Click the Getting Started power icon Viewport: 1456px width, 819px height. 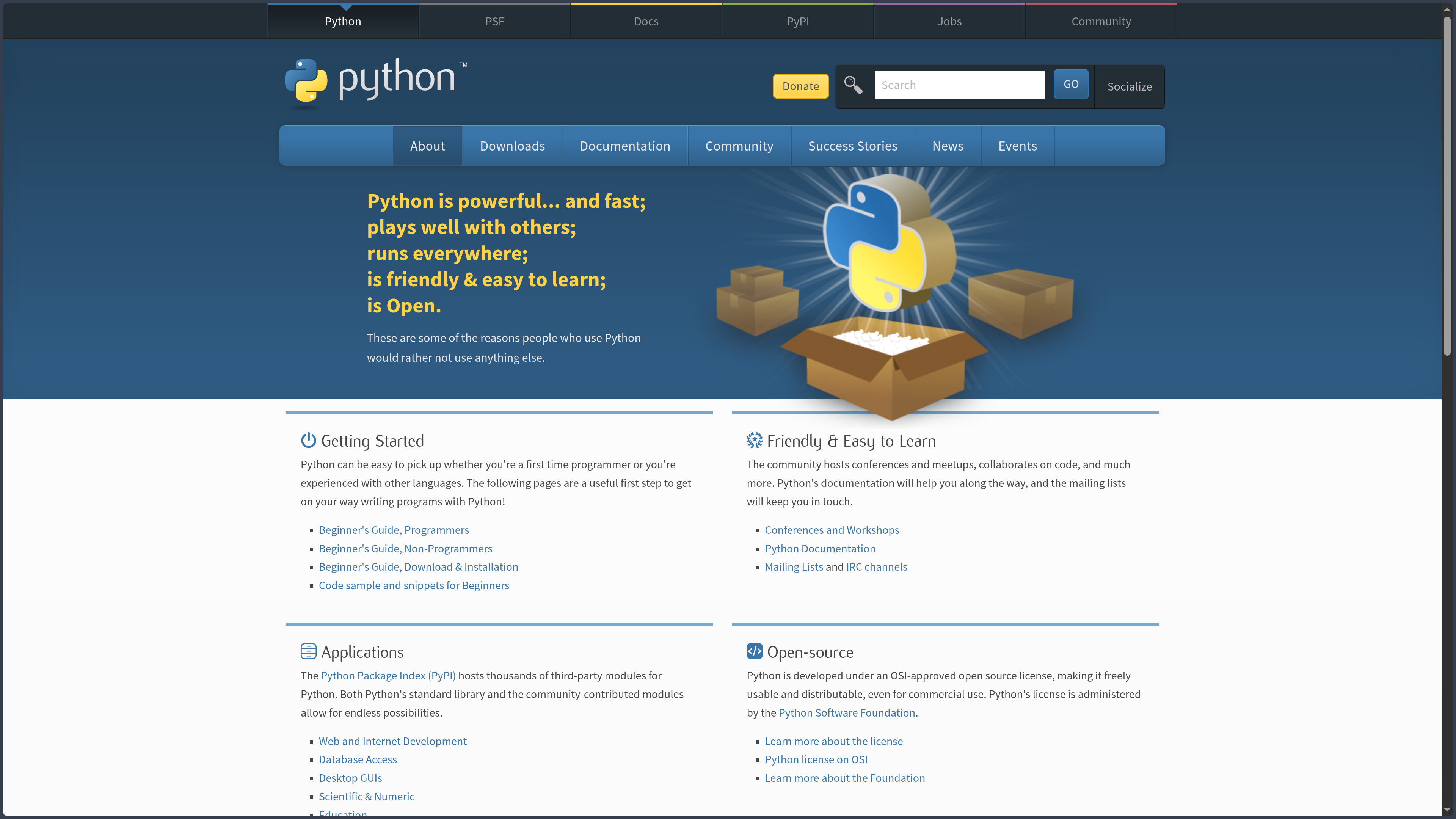[x=308, y=440]
